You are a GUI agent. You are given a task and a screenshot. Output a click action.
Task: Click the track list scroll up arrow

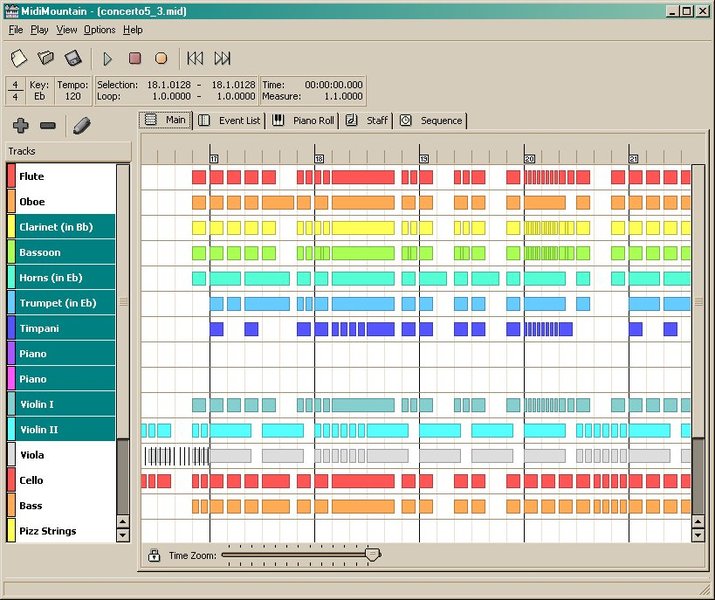pyautogui.click(x=123, y=521)
